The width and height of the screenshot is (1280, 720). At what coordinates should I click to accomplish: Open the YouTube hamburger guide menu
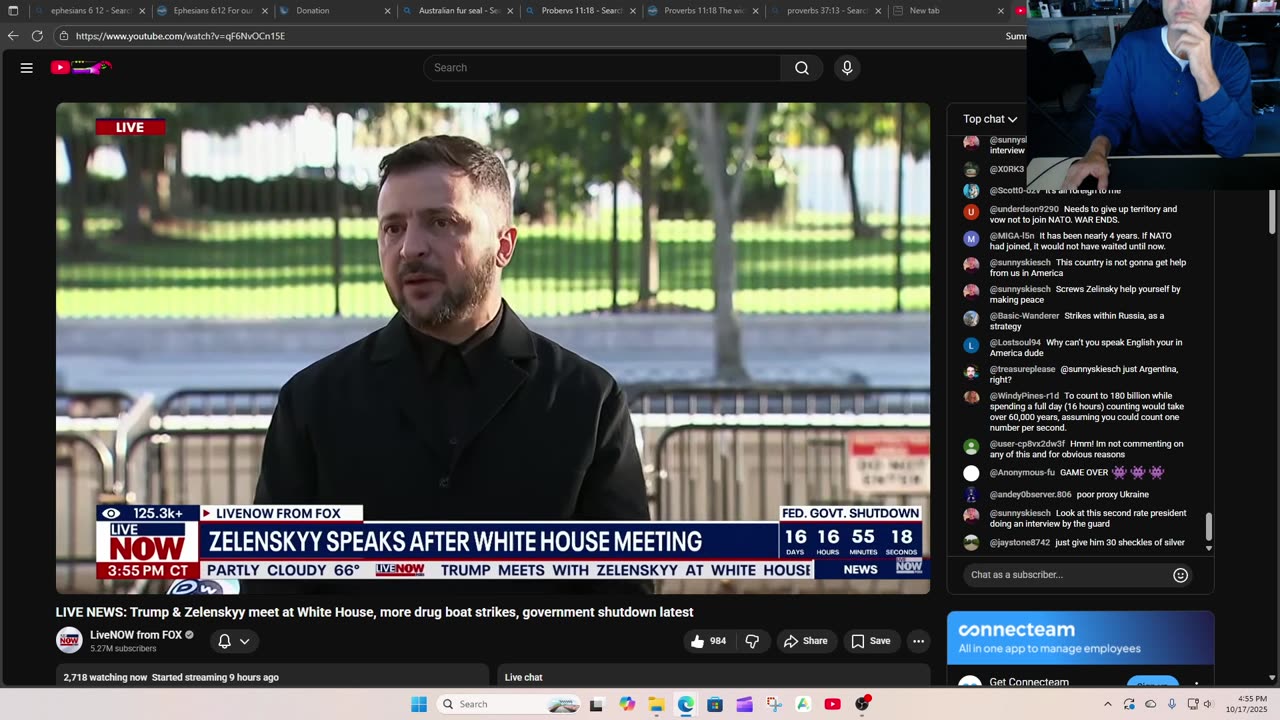pyautogui.click(x=27, y=68)
